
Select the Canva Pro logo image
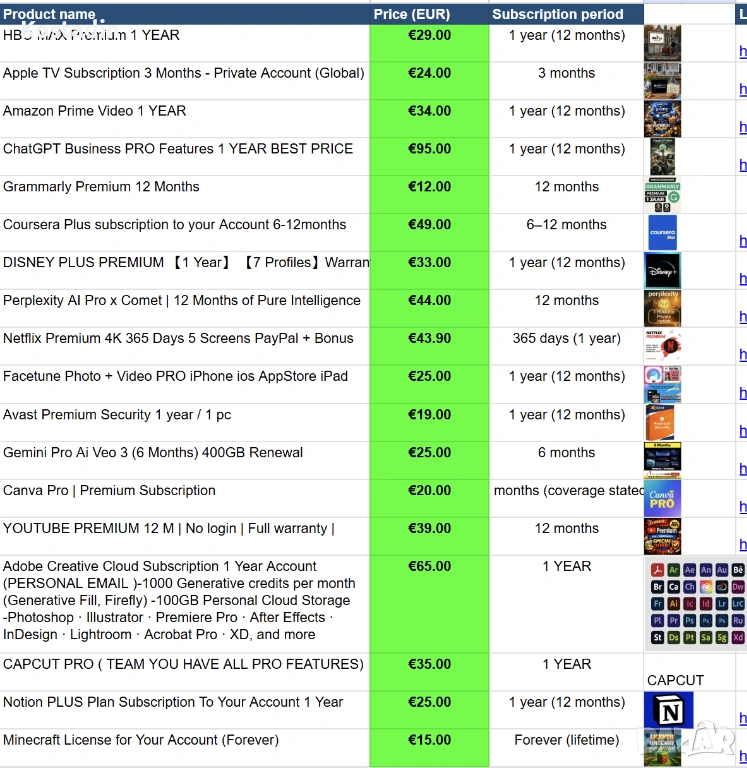tap(662, 498)
